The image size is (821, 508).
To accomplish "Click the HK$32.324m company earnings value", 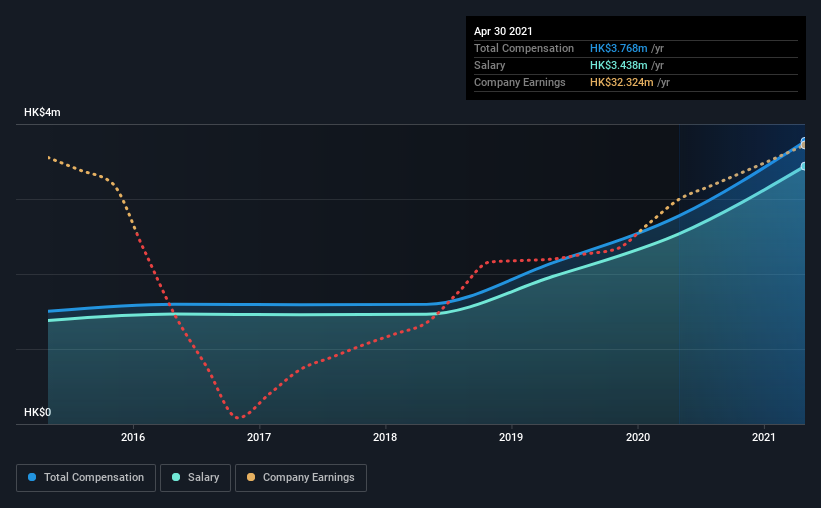I will tap(622, 83).
